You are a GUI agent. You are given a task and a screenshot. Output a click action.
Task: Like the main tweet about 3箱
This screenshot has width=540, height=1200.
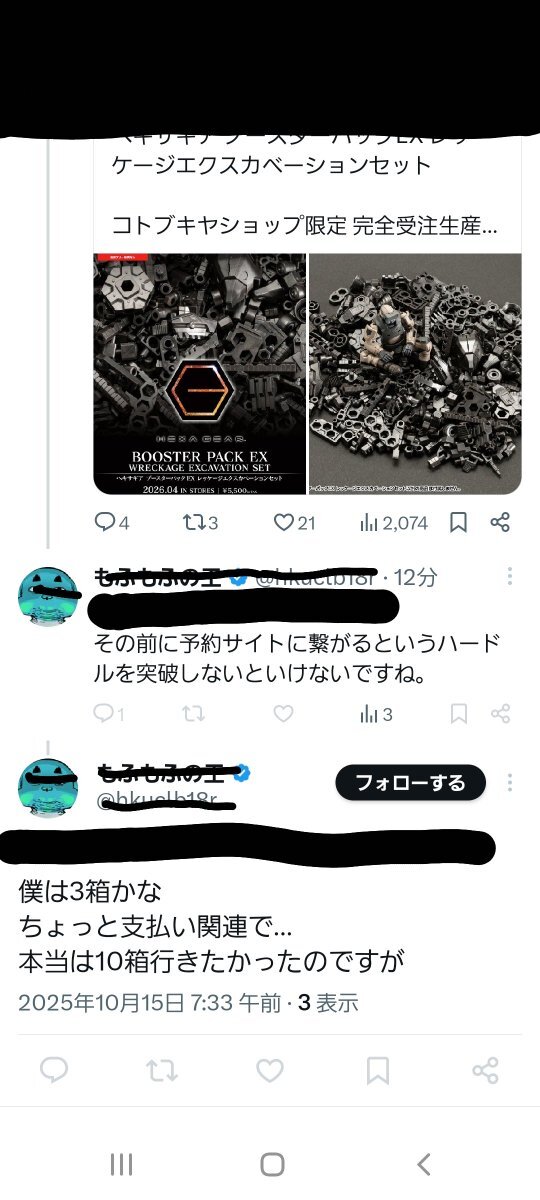[269, 1071]
